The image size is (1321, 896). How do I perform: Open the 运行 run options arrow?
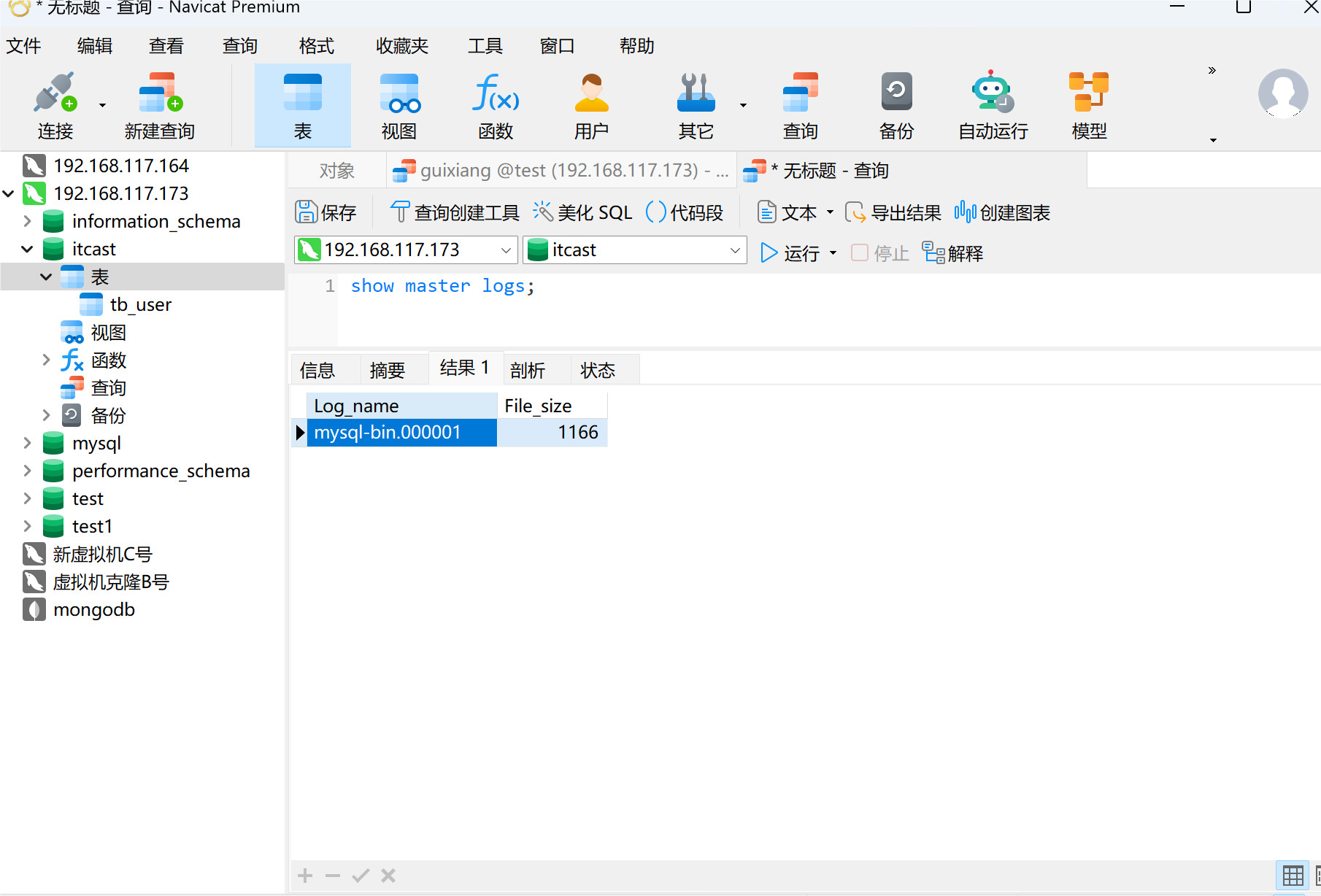(x=833, y=253)
